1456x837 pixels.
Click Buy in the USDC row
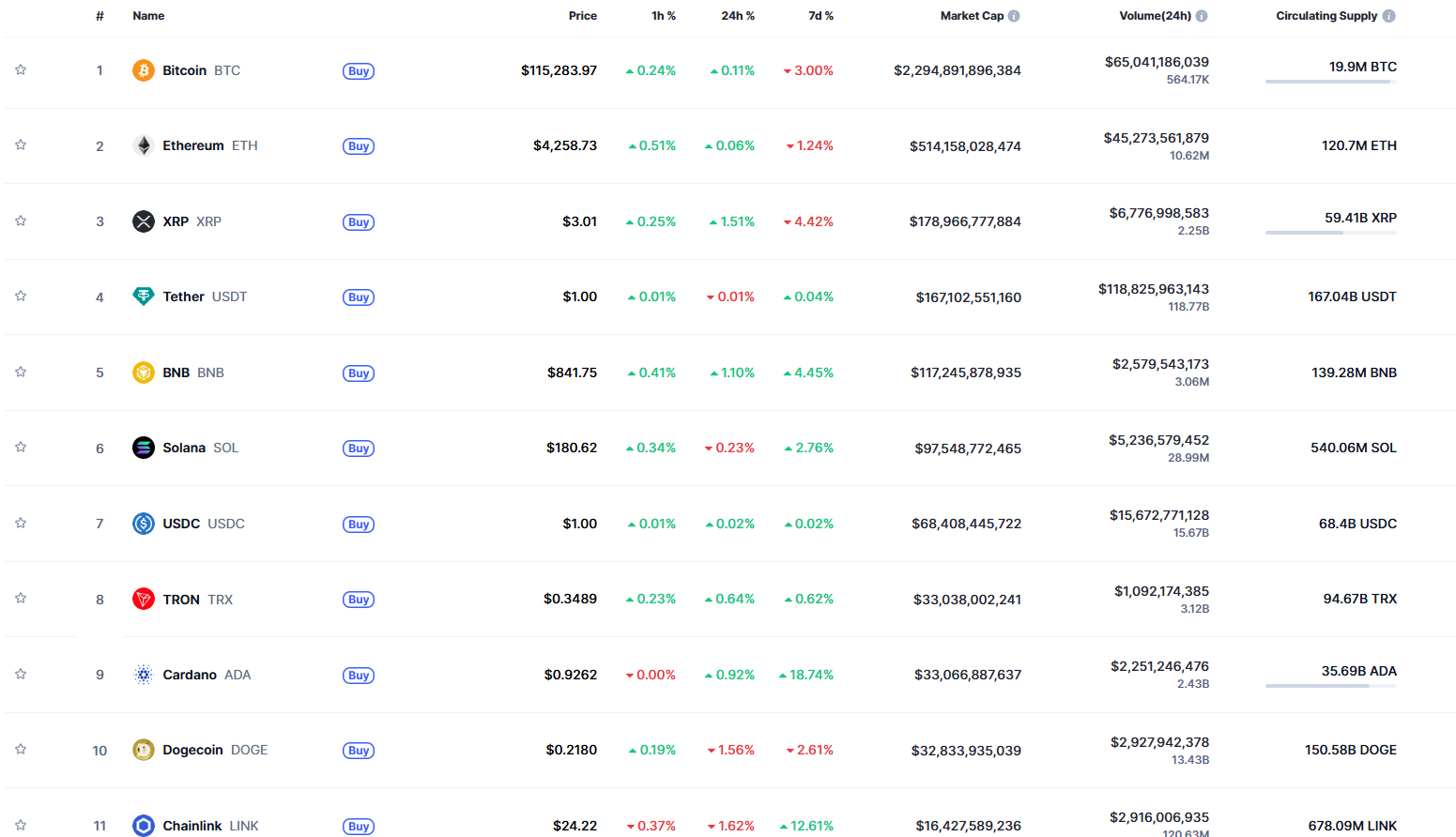coord(359,525)
